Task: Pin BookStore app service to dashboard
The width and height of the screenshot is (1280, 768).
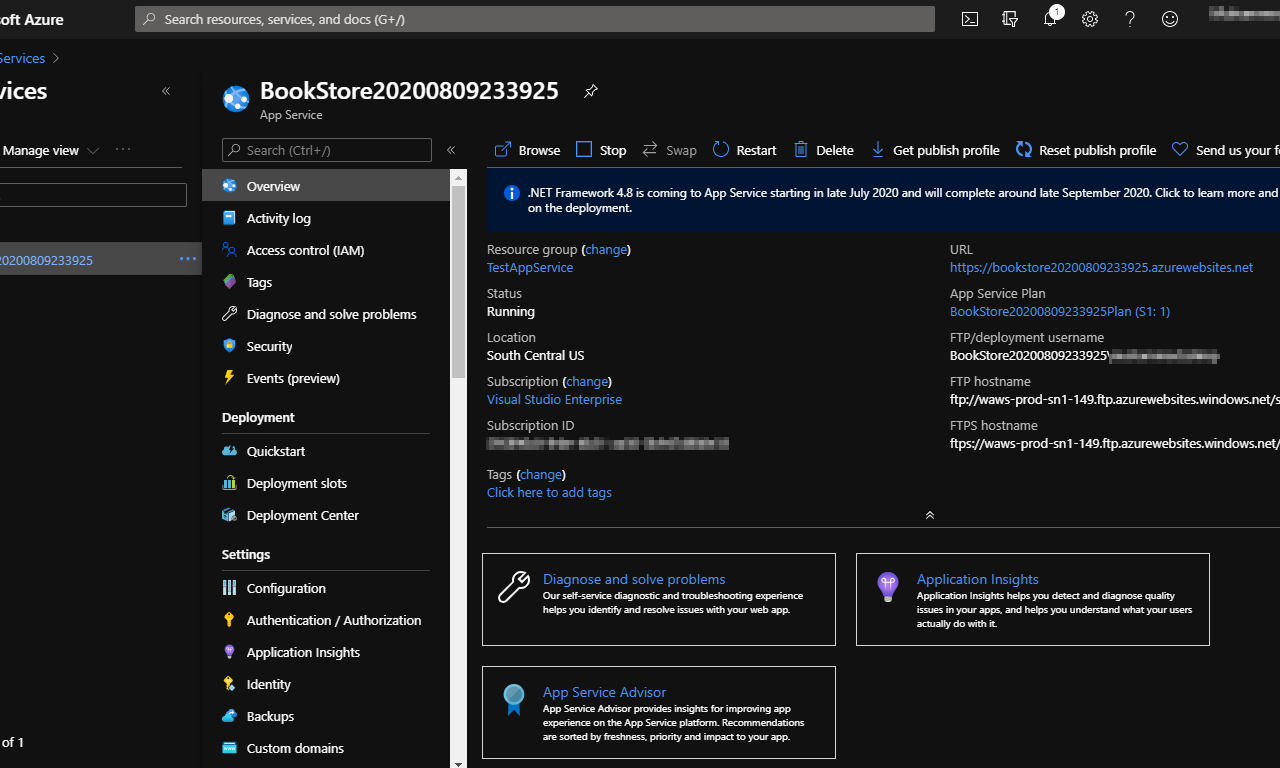Action: pyautogui.click(x=591, y=92)
